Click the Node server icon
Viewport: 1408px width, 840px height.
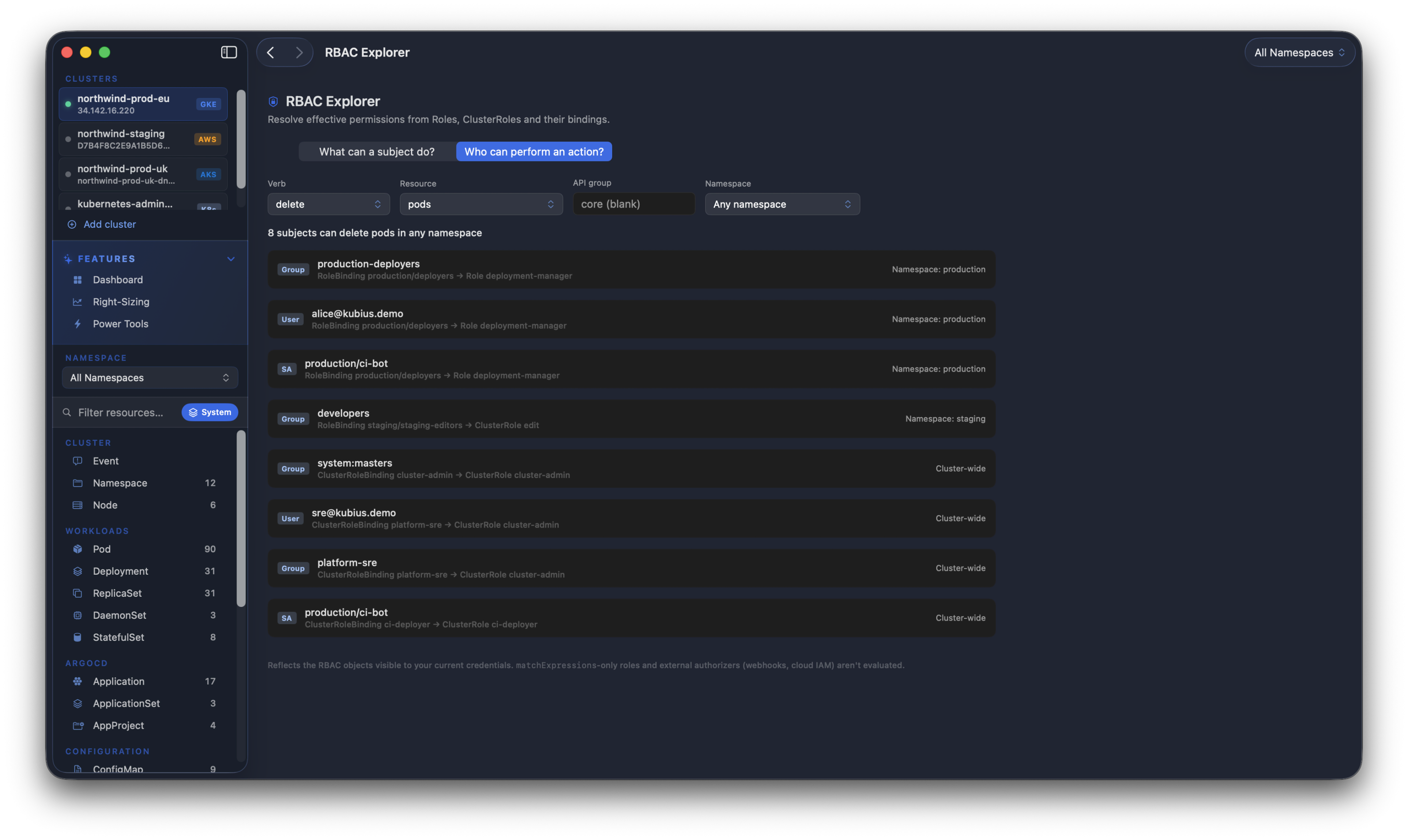point(78,505)
